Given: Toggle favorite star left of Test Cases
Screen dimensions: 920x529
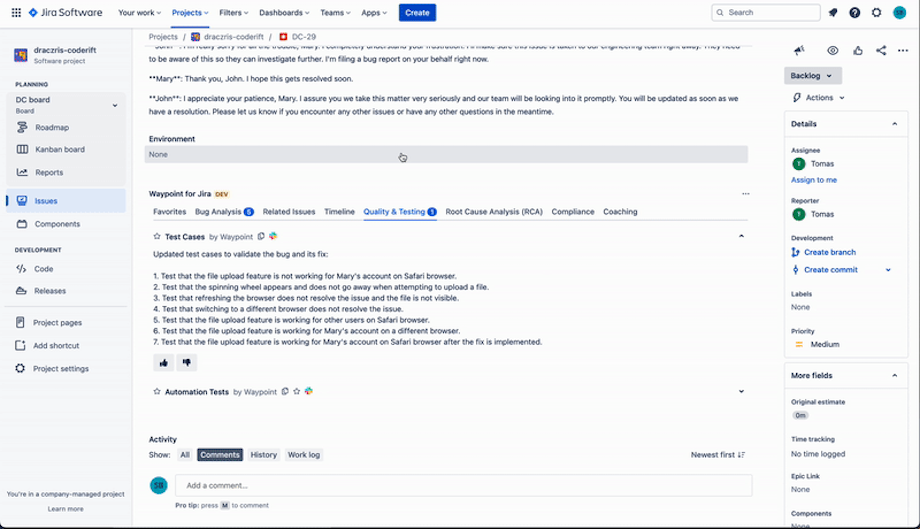Looking at the screenshot, I should pyautogui.click(x=157, y=236).
